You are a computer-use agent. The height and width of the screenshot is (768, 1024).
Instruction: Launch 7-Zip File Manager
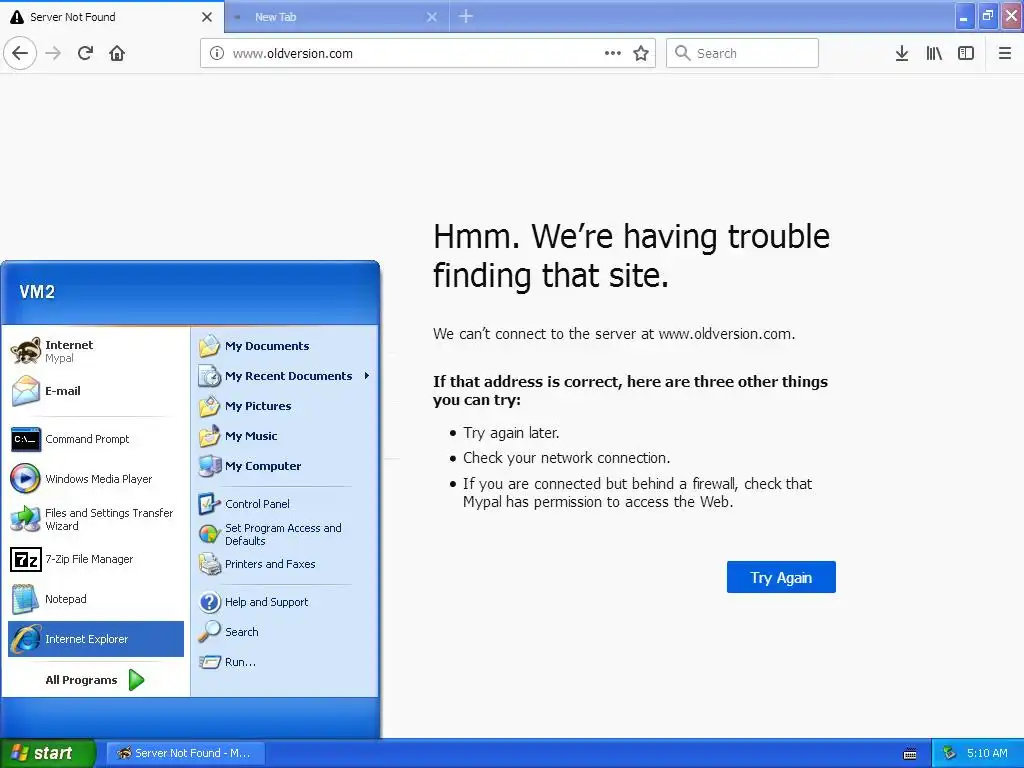point(96,560)
